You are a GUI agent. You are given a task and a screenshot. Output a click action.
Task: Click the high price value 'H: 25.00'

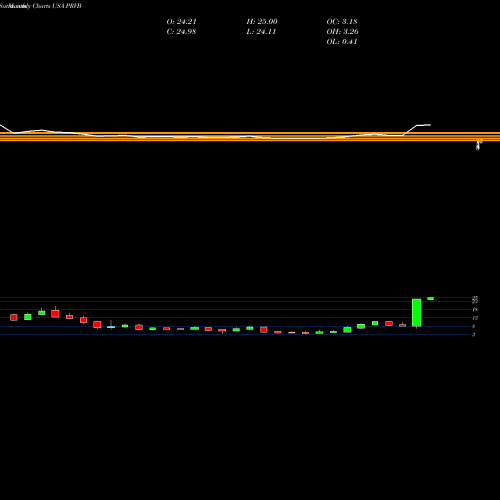pos(262,22)
